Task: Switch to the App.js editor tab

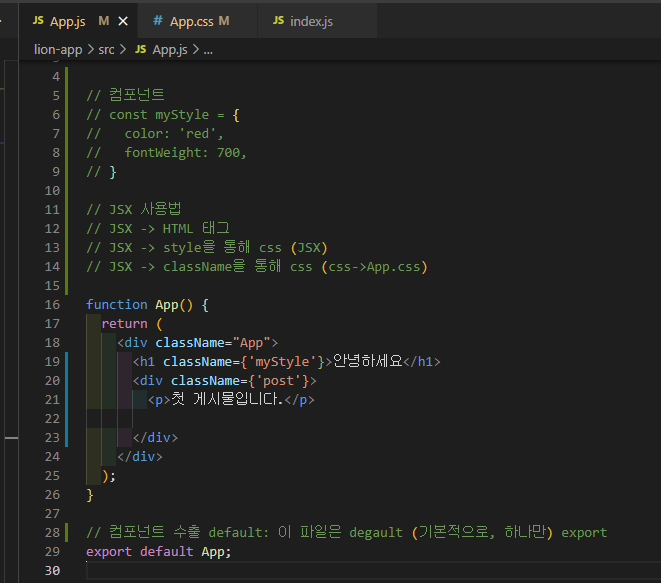Action: pyautogui.click(x=78, y=21)
